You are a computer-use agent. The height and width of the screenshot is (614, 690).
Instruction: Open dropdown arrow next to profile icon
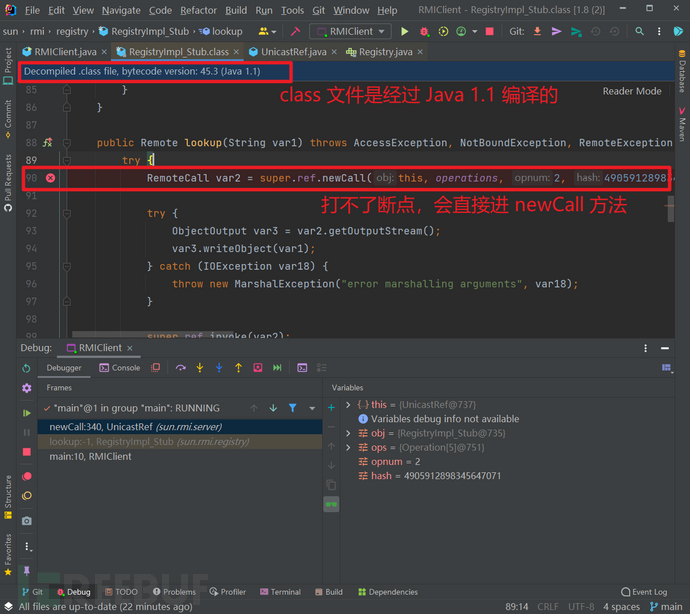tap(474, 32)
